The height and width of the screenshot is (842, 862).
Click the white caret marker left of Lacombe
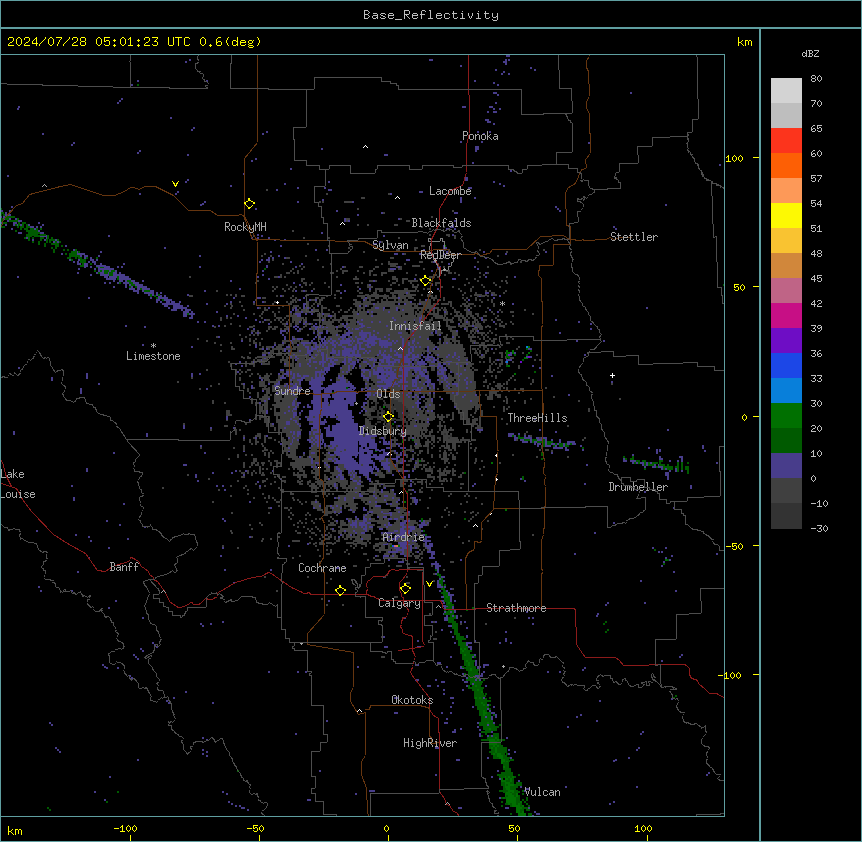coord(397,197)
